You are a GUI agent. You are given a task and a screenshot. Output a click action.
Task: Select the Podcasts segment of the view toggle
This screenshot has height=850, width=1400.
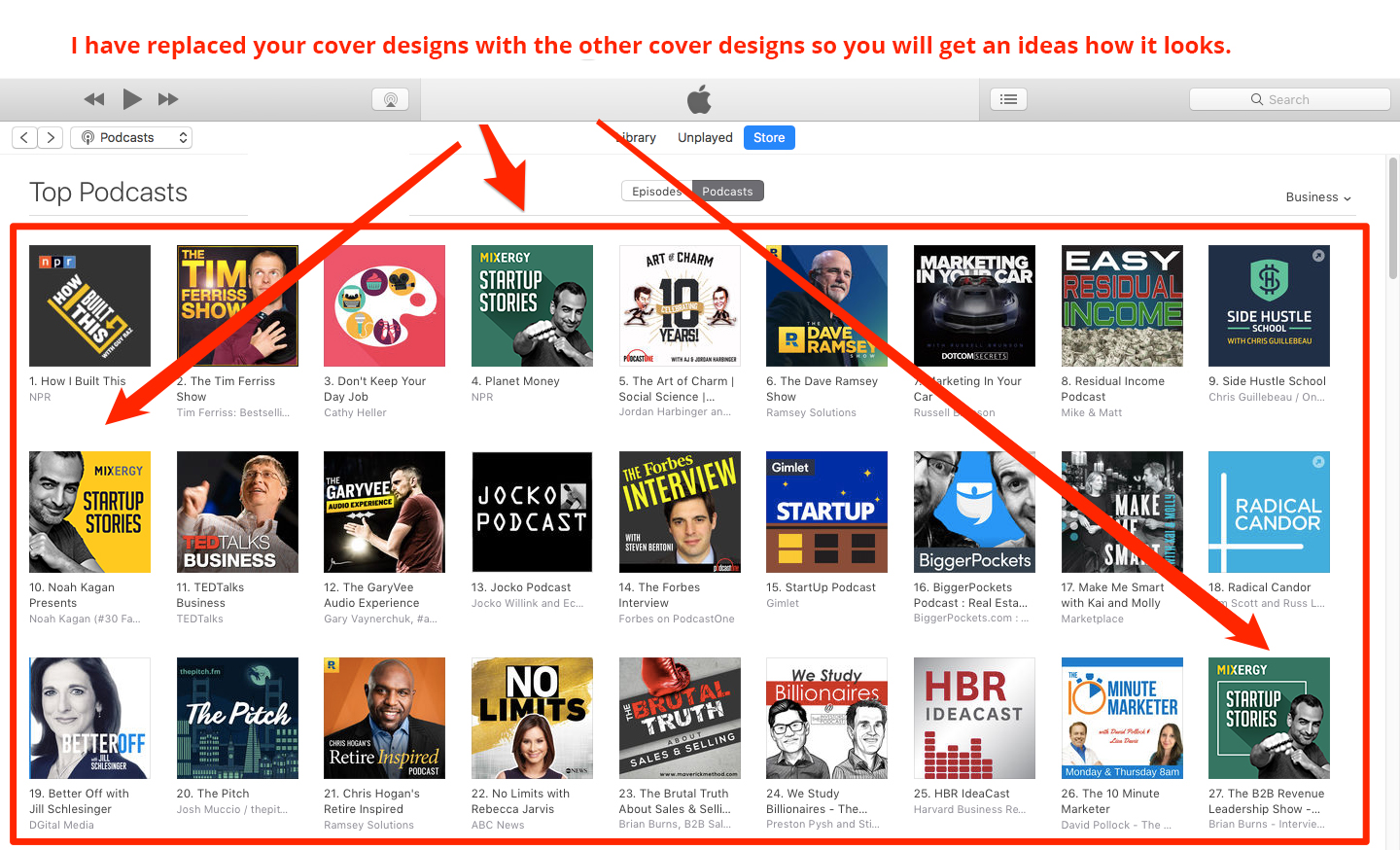click(x=727, y=191)
